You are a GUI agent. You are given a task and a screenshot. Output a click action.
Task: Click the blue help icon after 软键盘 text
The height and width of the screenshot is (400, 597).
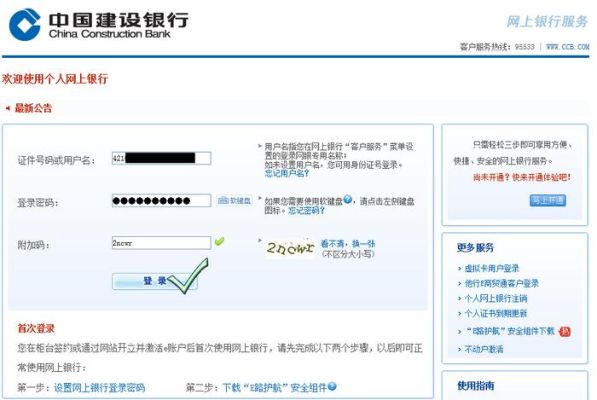[x=347, y=199]
